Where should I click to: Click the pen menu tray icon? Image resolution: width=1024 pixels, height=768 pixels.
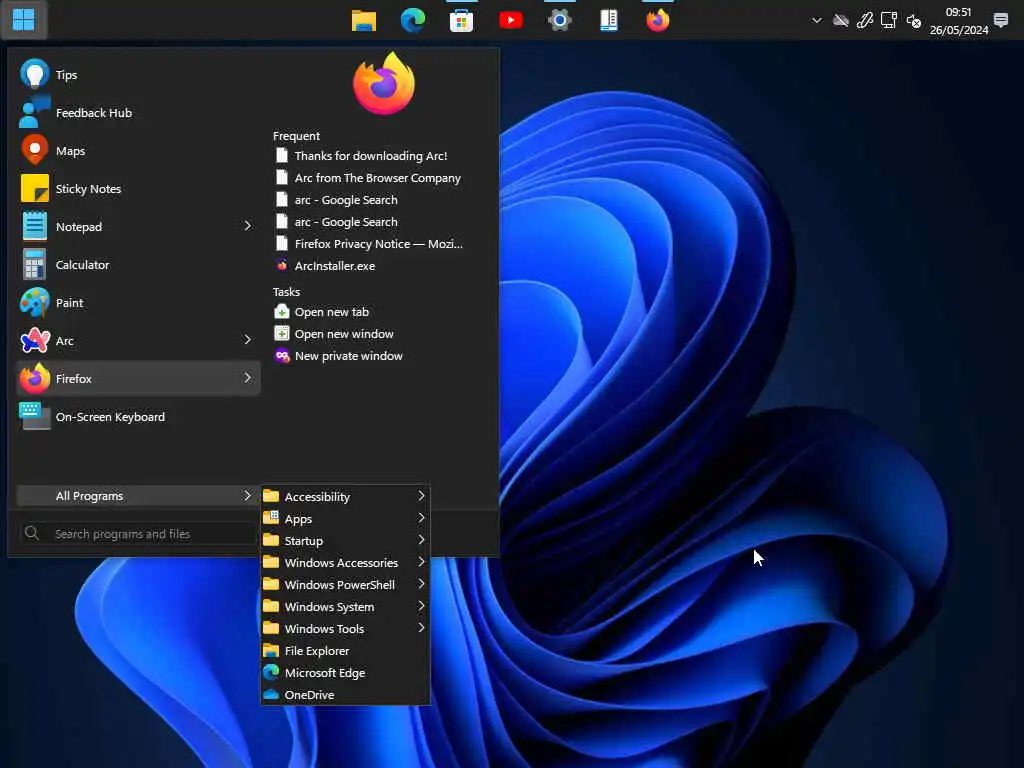coord(865,20)
